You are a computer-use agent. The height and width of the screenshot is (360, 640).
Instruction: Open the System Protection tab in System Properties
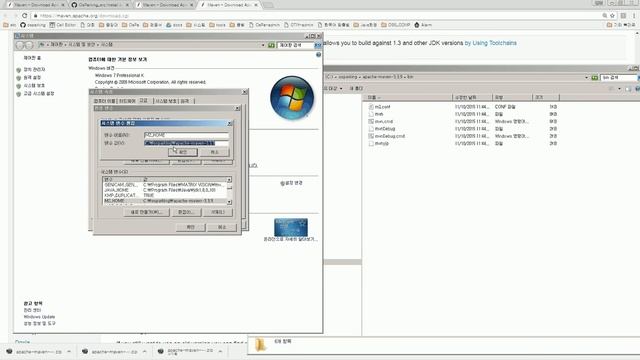166,101
